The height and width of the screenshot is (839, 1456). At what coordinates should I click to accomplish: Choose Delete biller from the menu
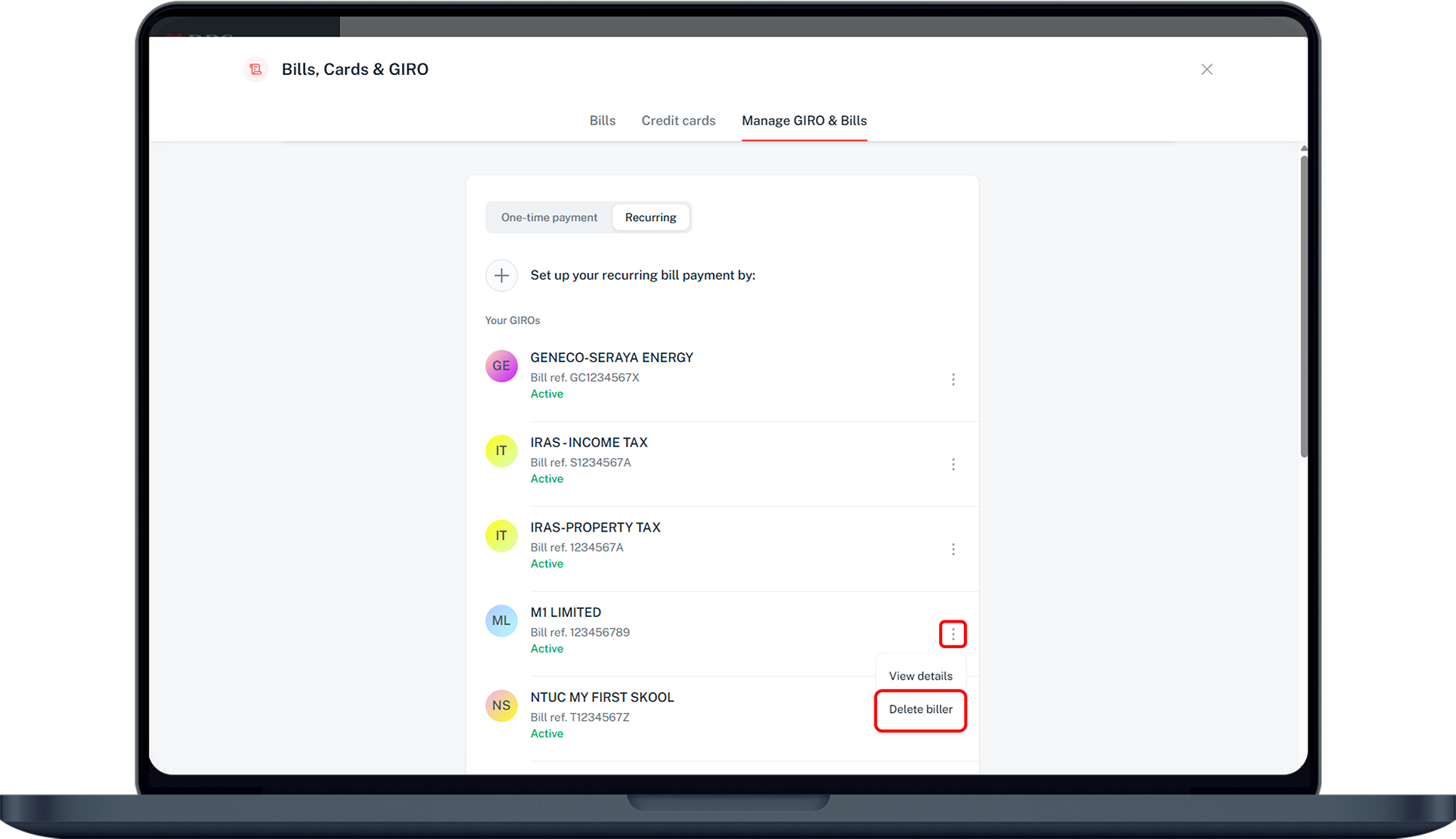point(921,709)
